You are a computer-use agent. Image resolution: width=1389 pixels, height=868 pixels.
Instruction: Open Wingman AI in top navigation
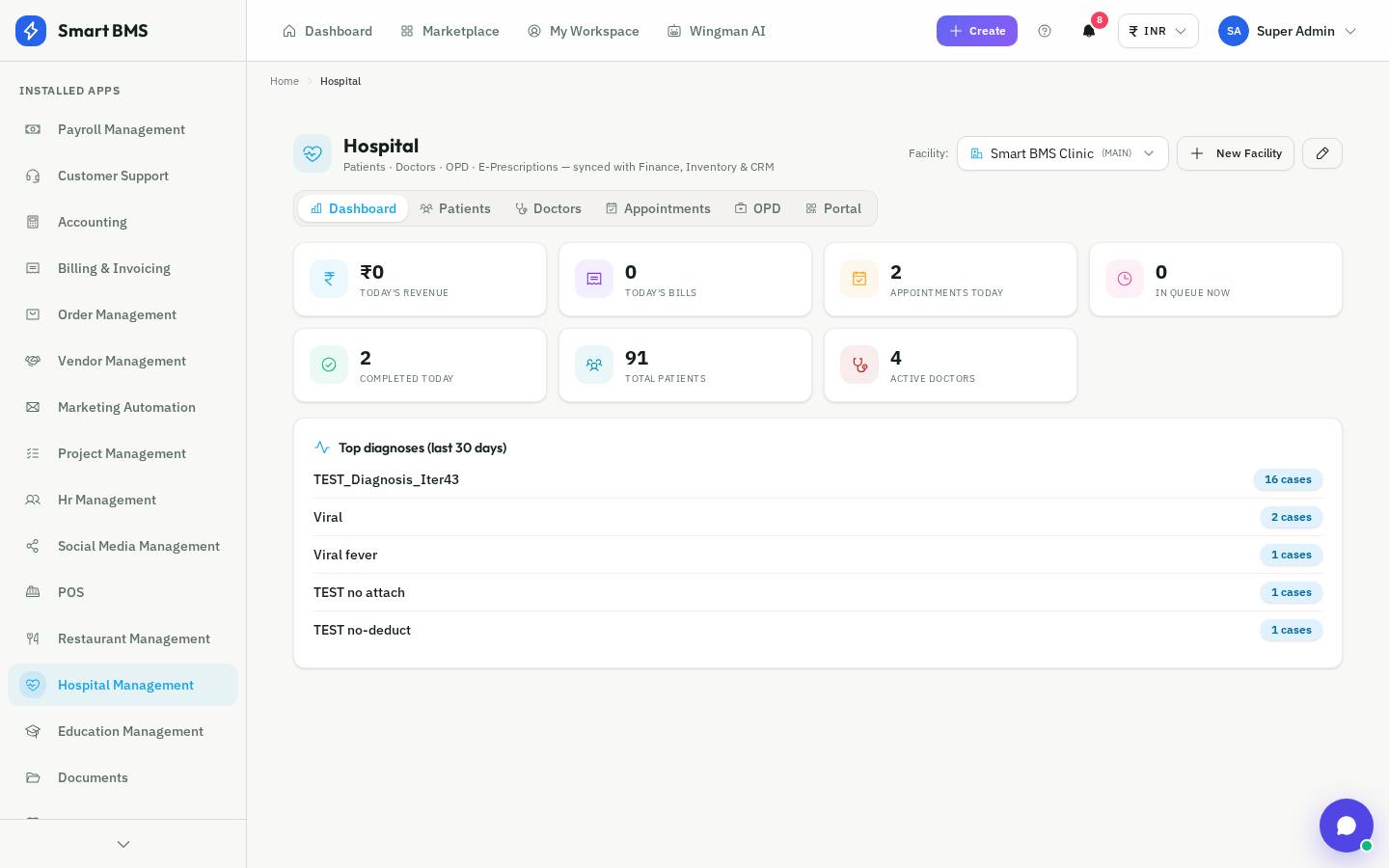click(x=717, y=31)
